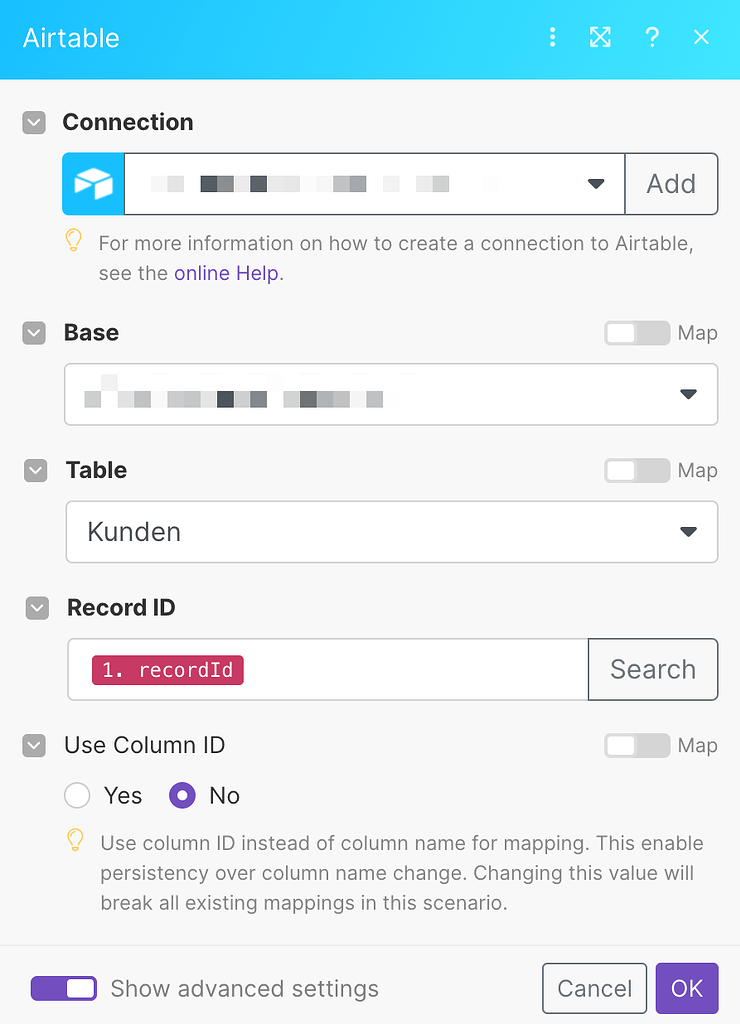Collapse the Record ID section
This screenshot has width=740, height=1024.
pyautogui.click(x=37, y=608)
